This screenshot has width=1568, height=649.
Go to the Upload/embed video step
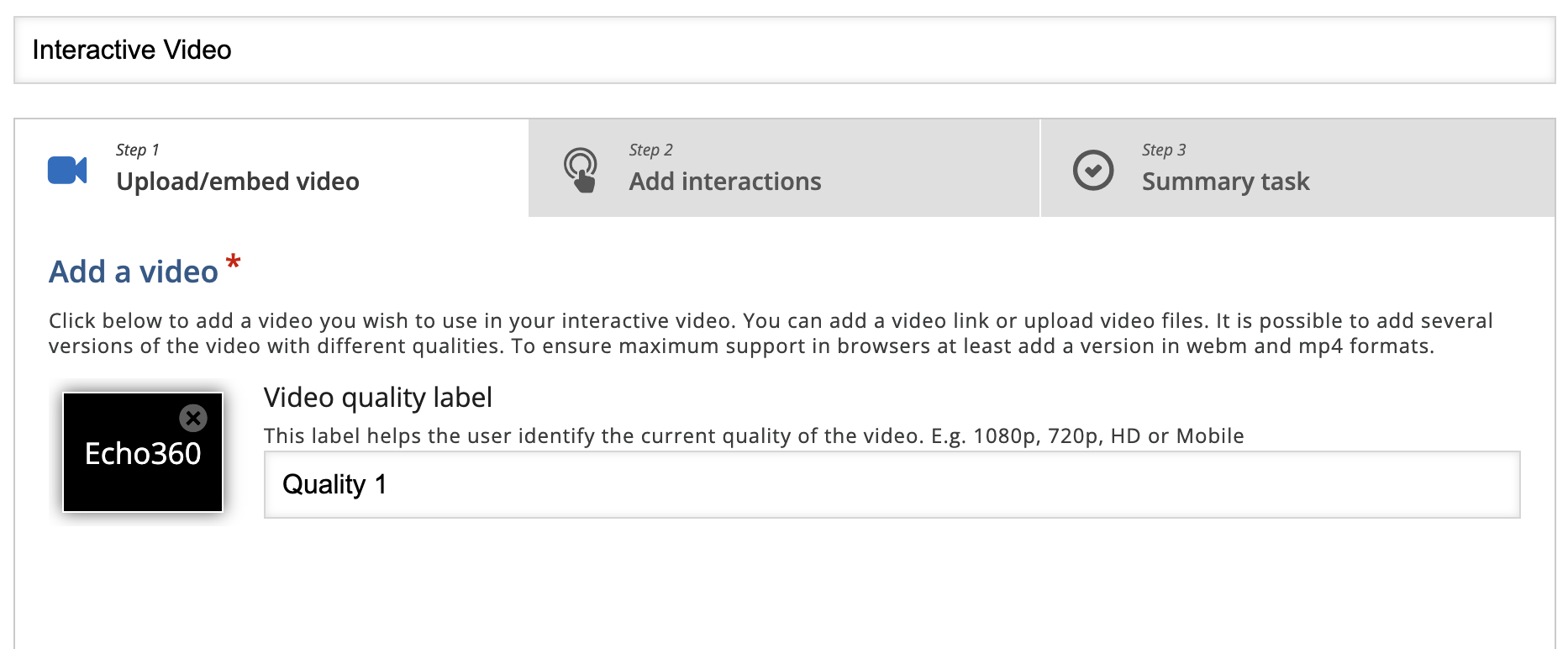238,181
